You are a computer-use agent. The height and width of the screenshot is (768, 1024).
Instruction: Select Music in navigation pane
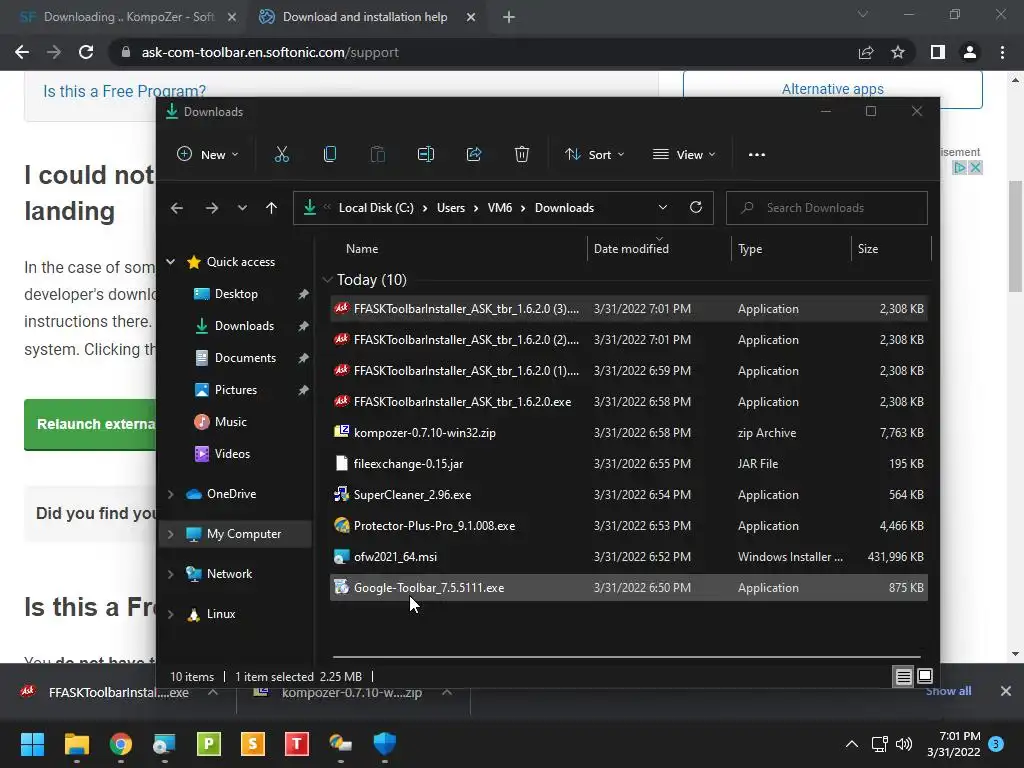(231, 422)
